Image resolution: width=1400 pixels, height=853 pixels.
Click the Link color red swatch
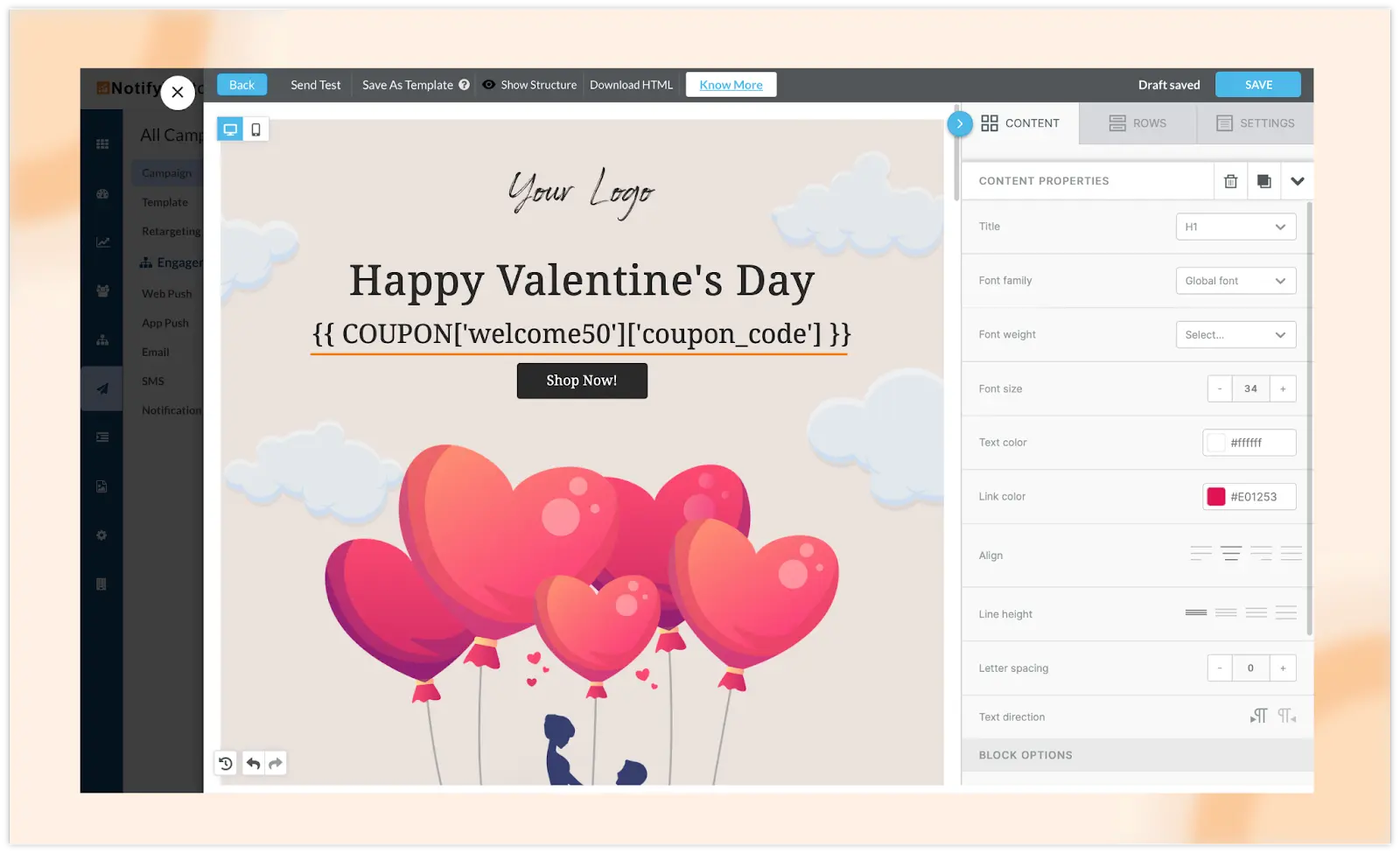[x=1216, y=497]
